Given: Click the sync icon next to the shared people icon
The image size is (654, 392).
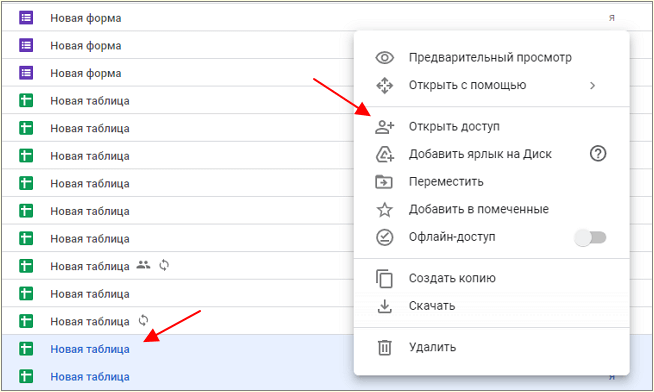Looking at the screenshot, I should point(164,265).
